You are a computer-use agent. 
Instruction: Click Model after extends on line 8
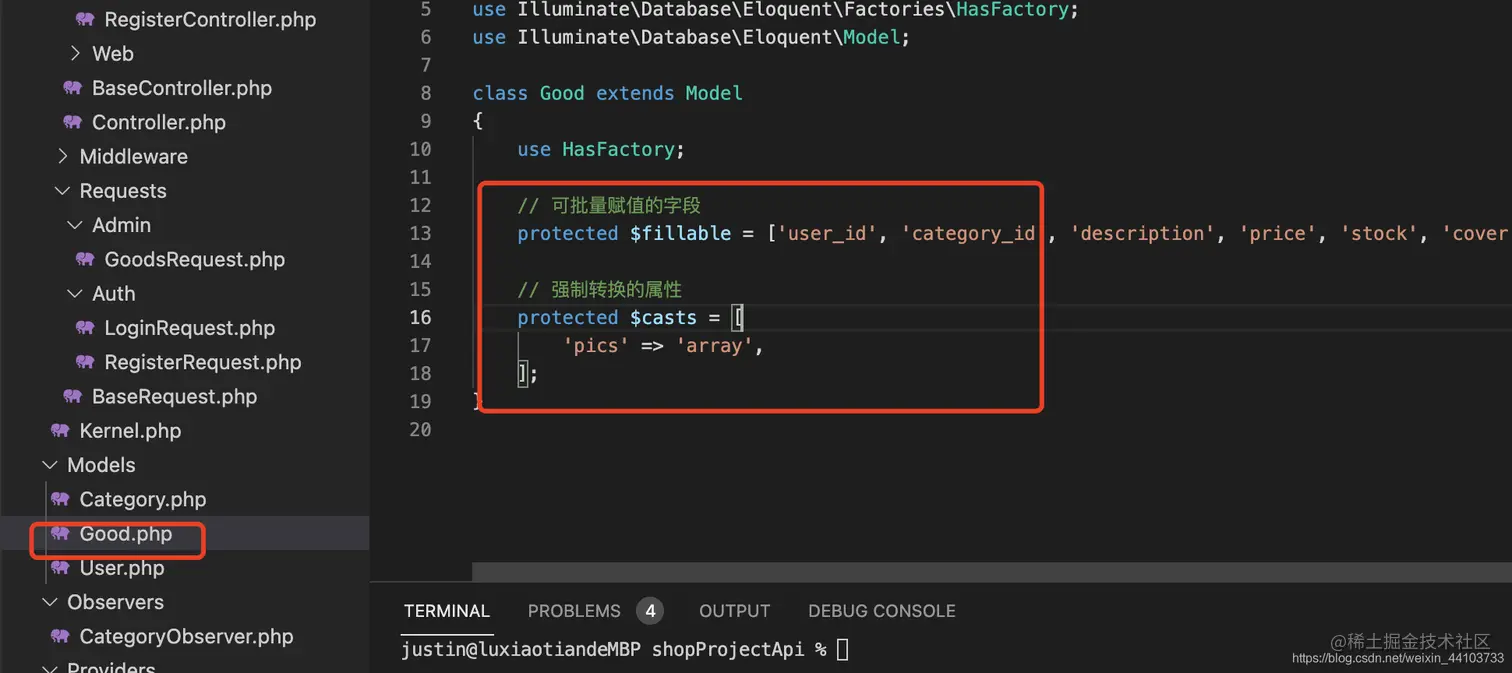714,93
